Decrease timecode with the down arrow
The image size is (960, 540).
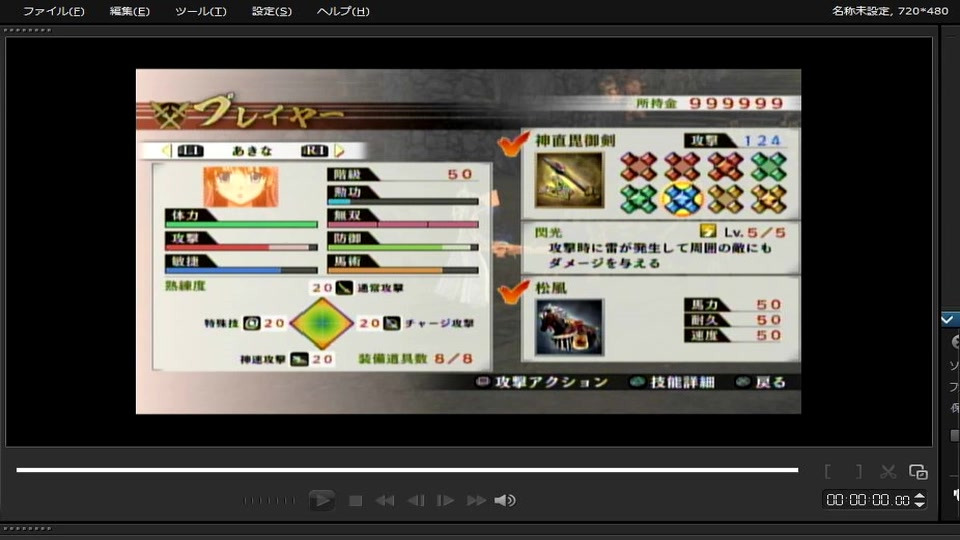[x=920, y=504]
